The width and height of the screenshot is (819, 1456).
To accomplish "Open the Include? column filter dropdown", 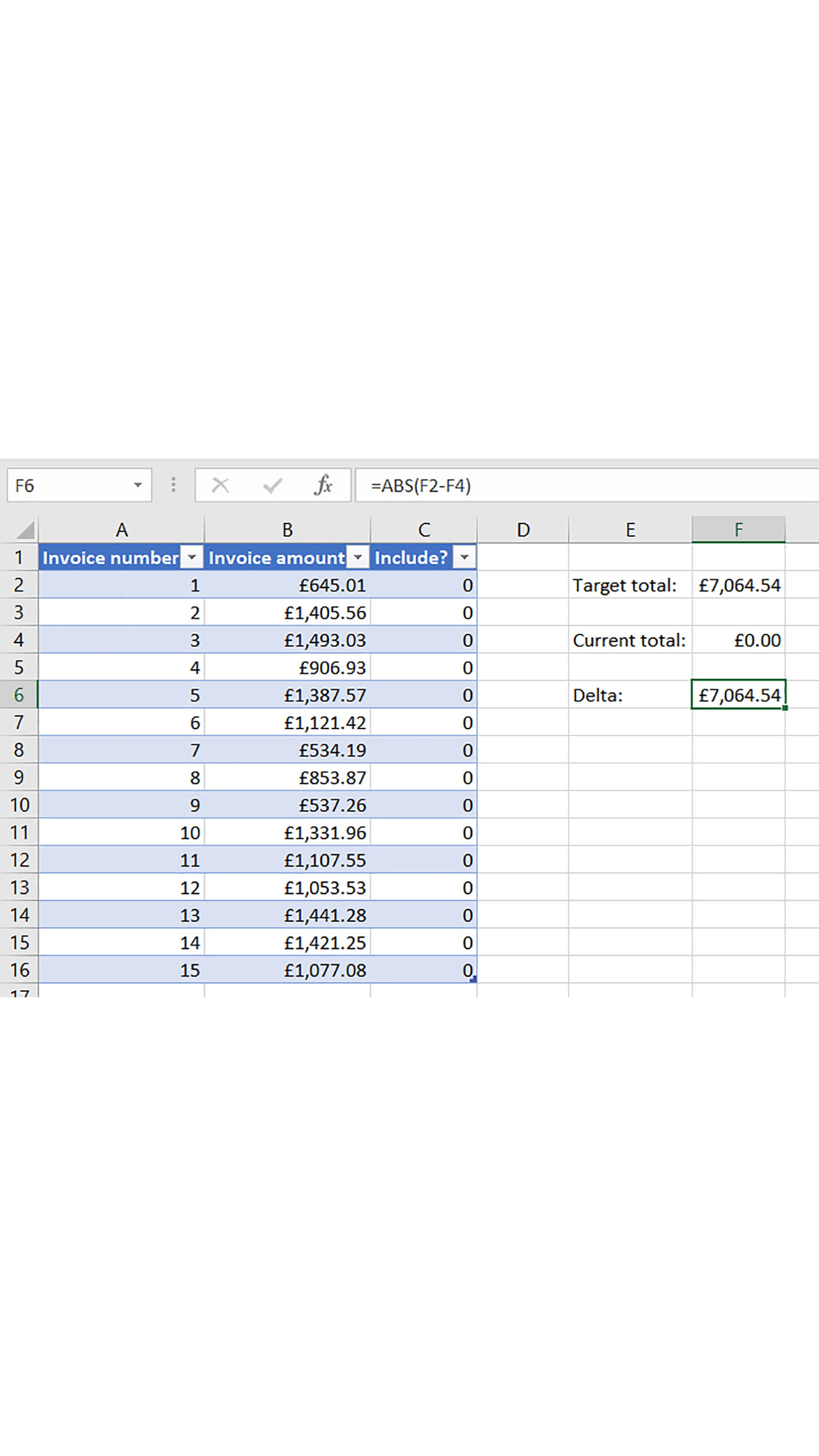I will (x=464, y=558).
